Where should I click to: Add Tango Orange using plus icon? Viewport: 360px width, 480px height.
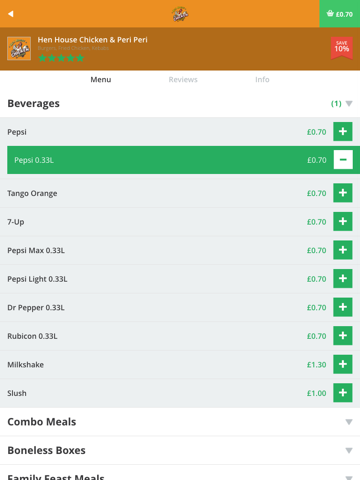point(343,193)
